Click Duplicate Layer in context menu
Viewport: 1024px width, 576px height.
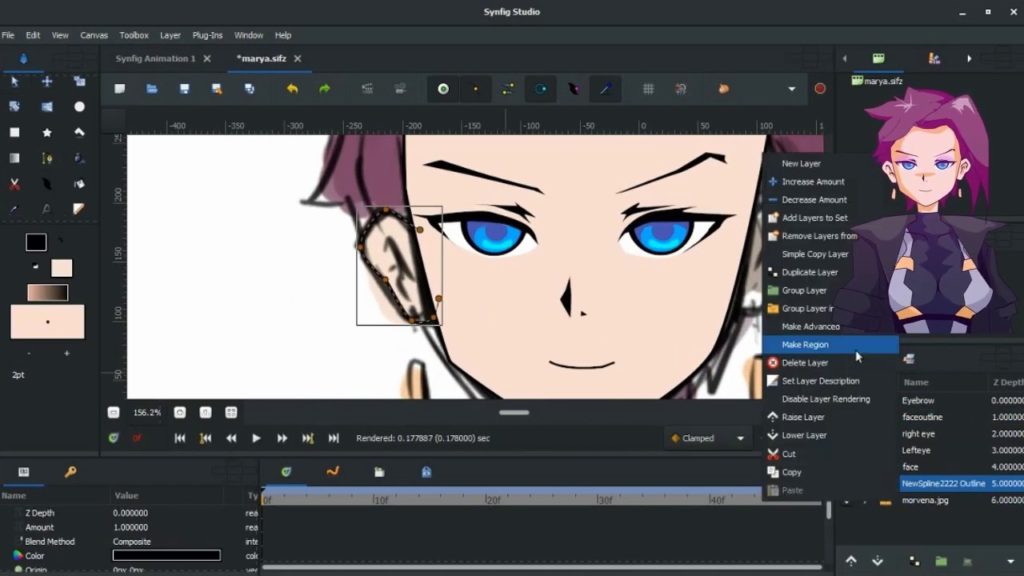tap(809, 272)
